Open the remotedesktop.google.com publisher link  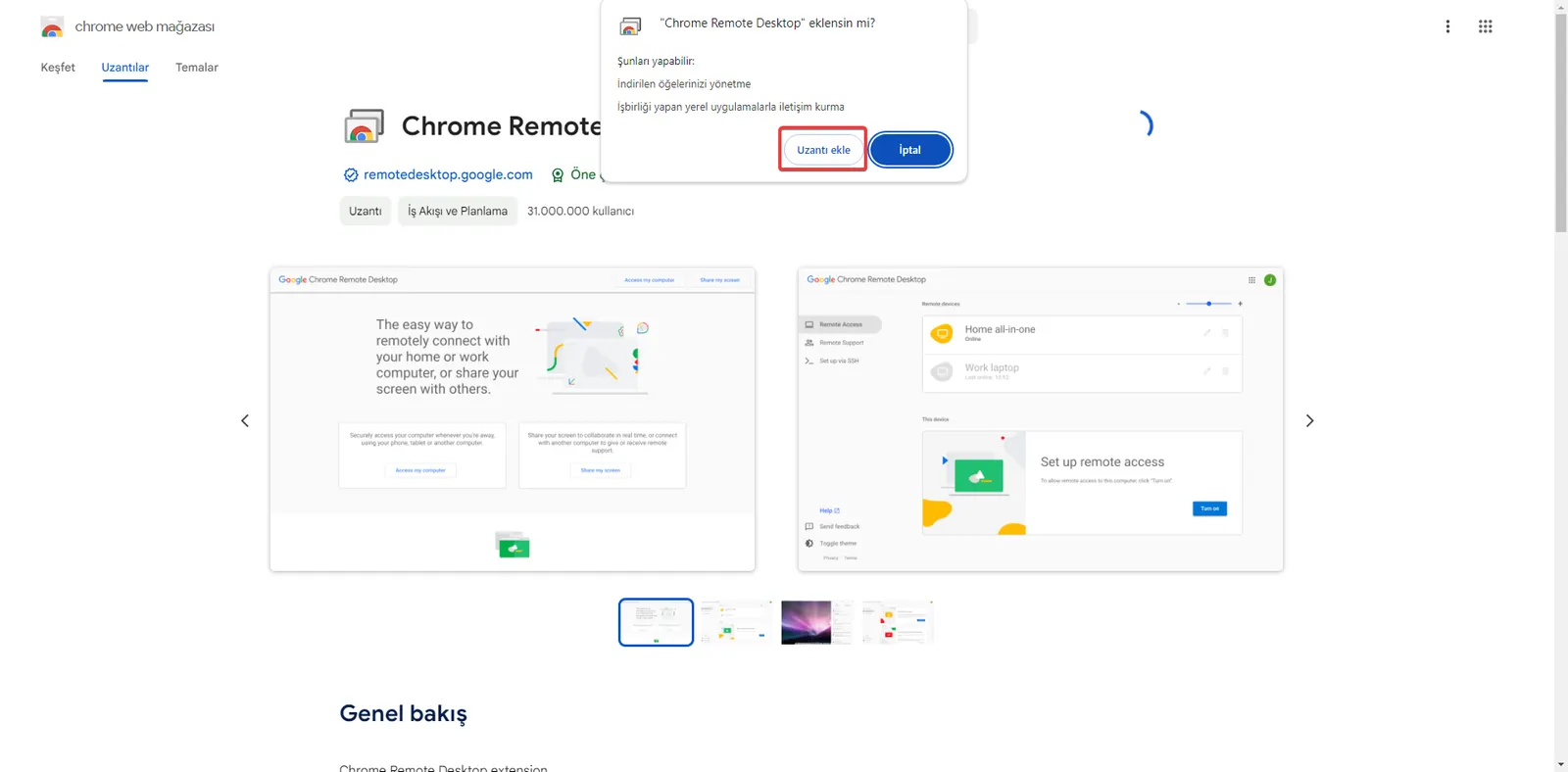tap(448, 174)
